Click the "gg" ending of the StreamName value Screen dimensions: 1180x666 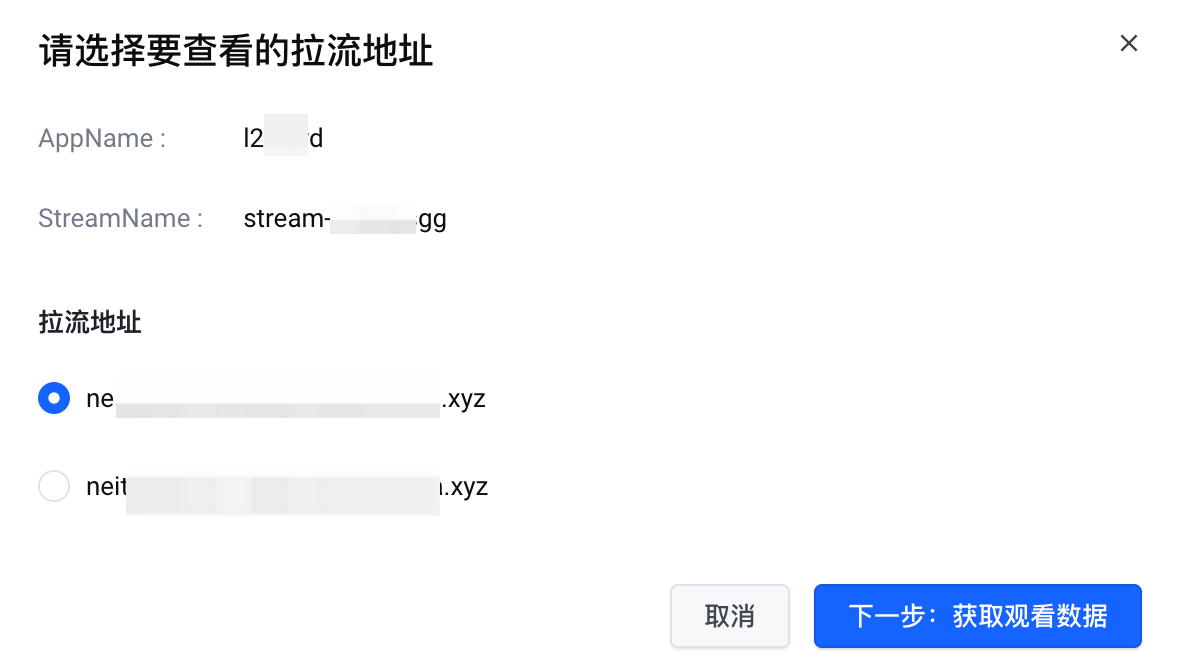(432, 219)
